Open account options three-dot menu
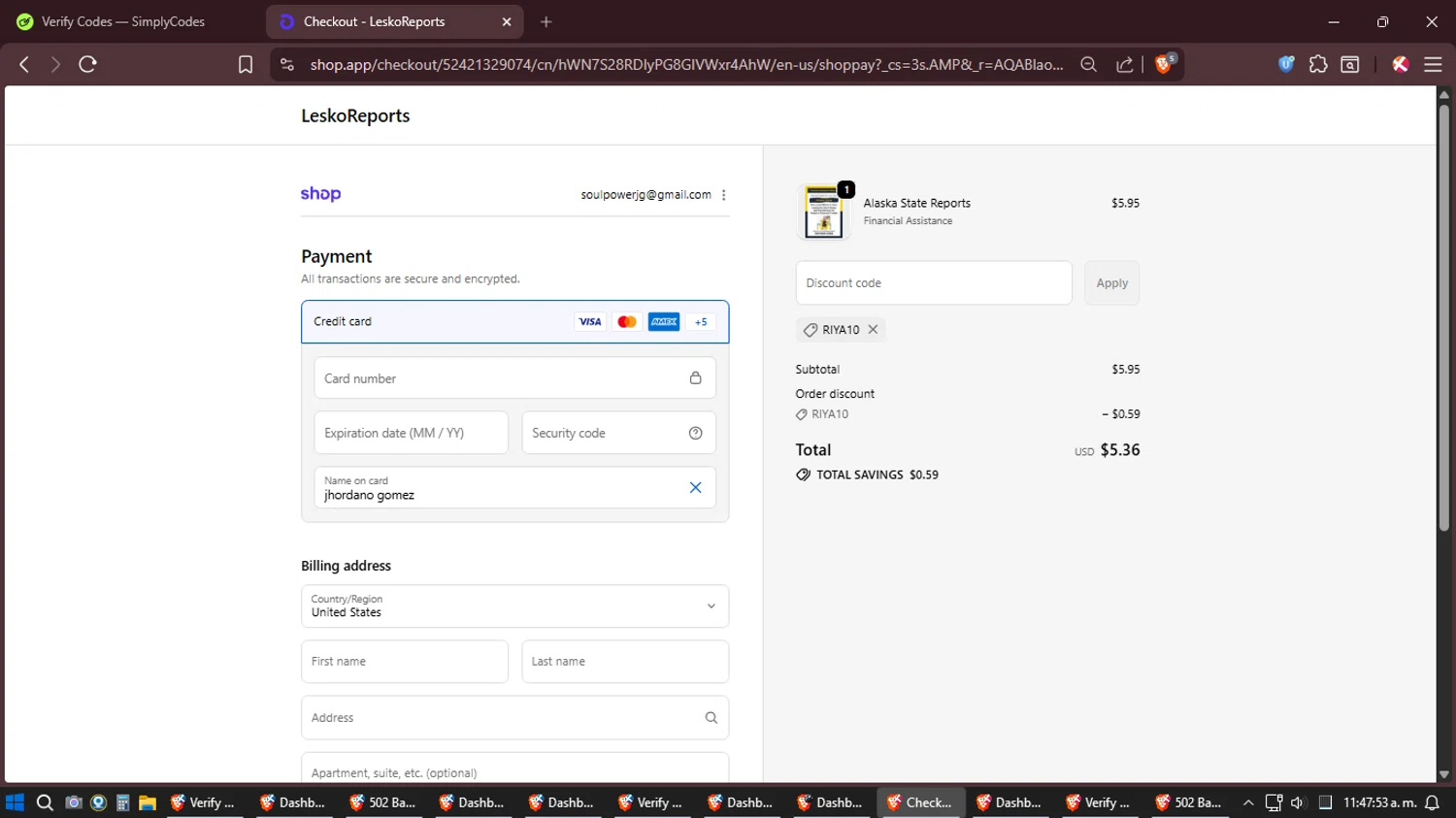Image resolution: width=1456 pixels, height=818 pixels. pyautogui.click(x=724, y=195)
